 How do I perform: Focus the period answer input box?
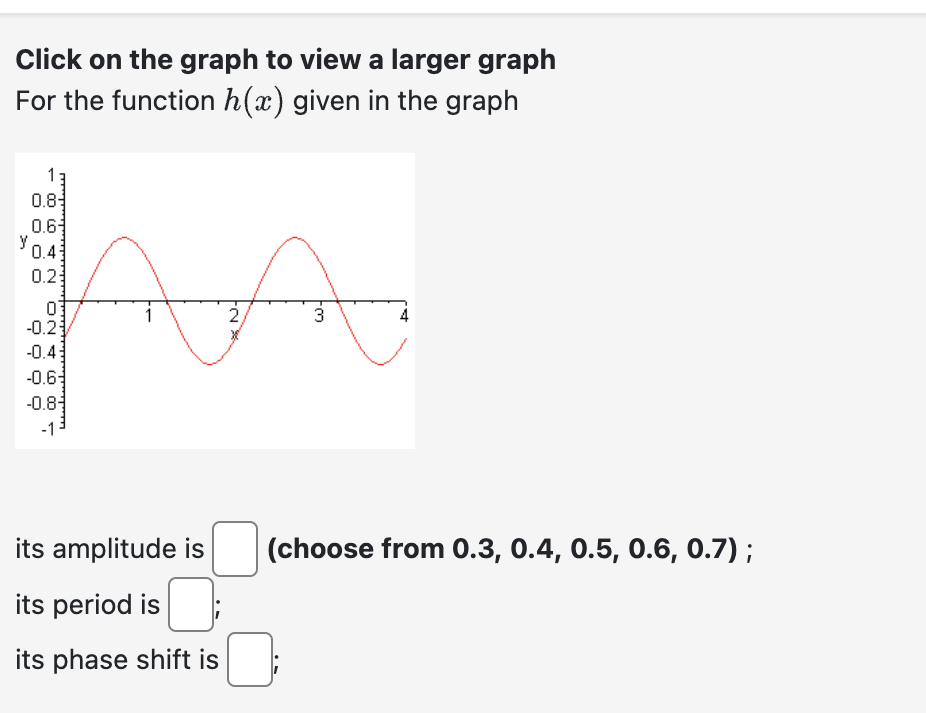[191, 604]
